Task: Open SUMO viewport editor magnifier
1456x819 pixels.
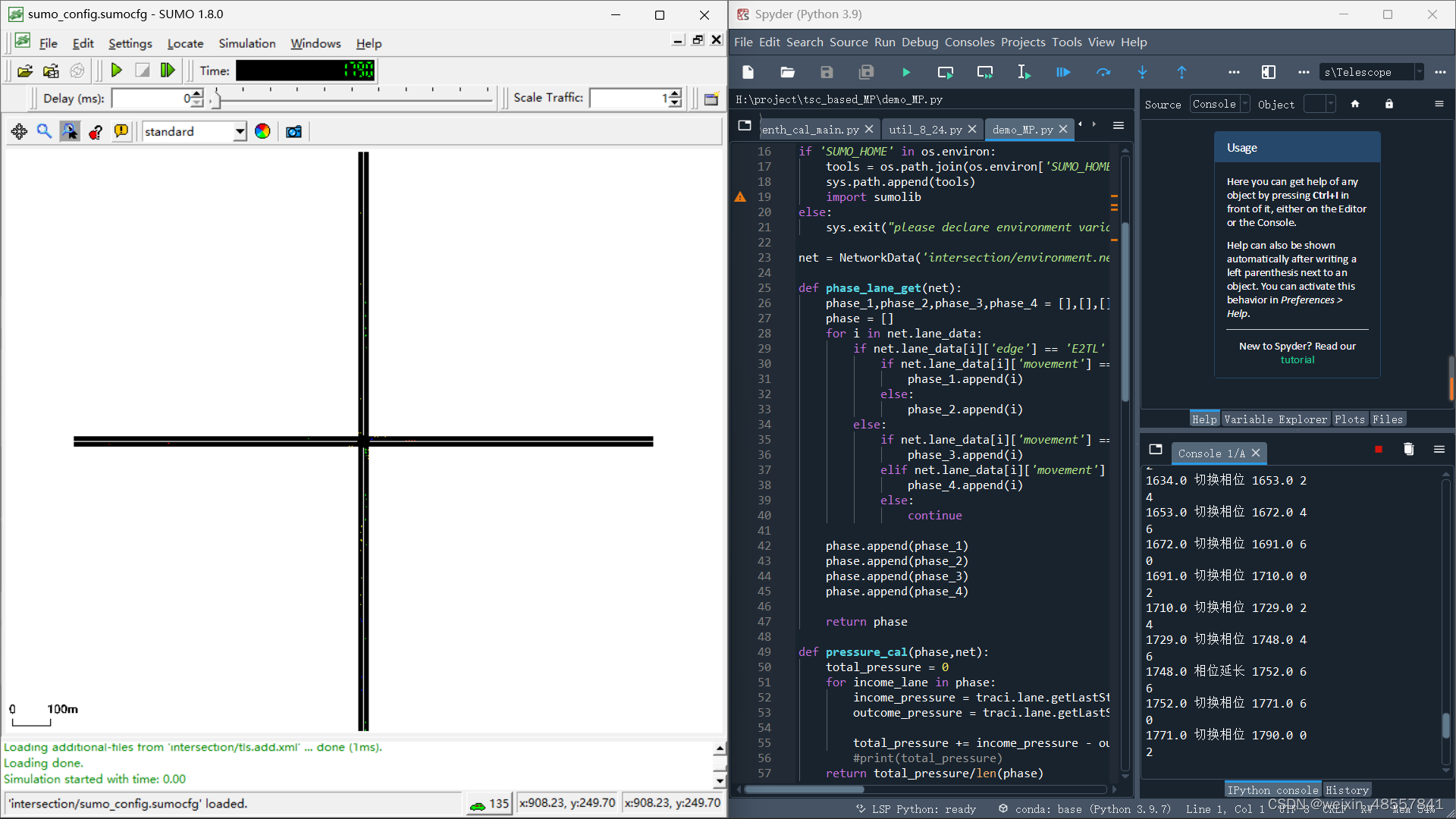Action: [x=45, y=131]
